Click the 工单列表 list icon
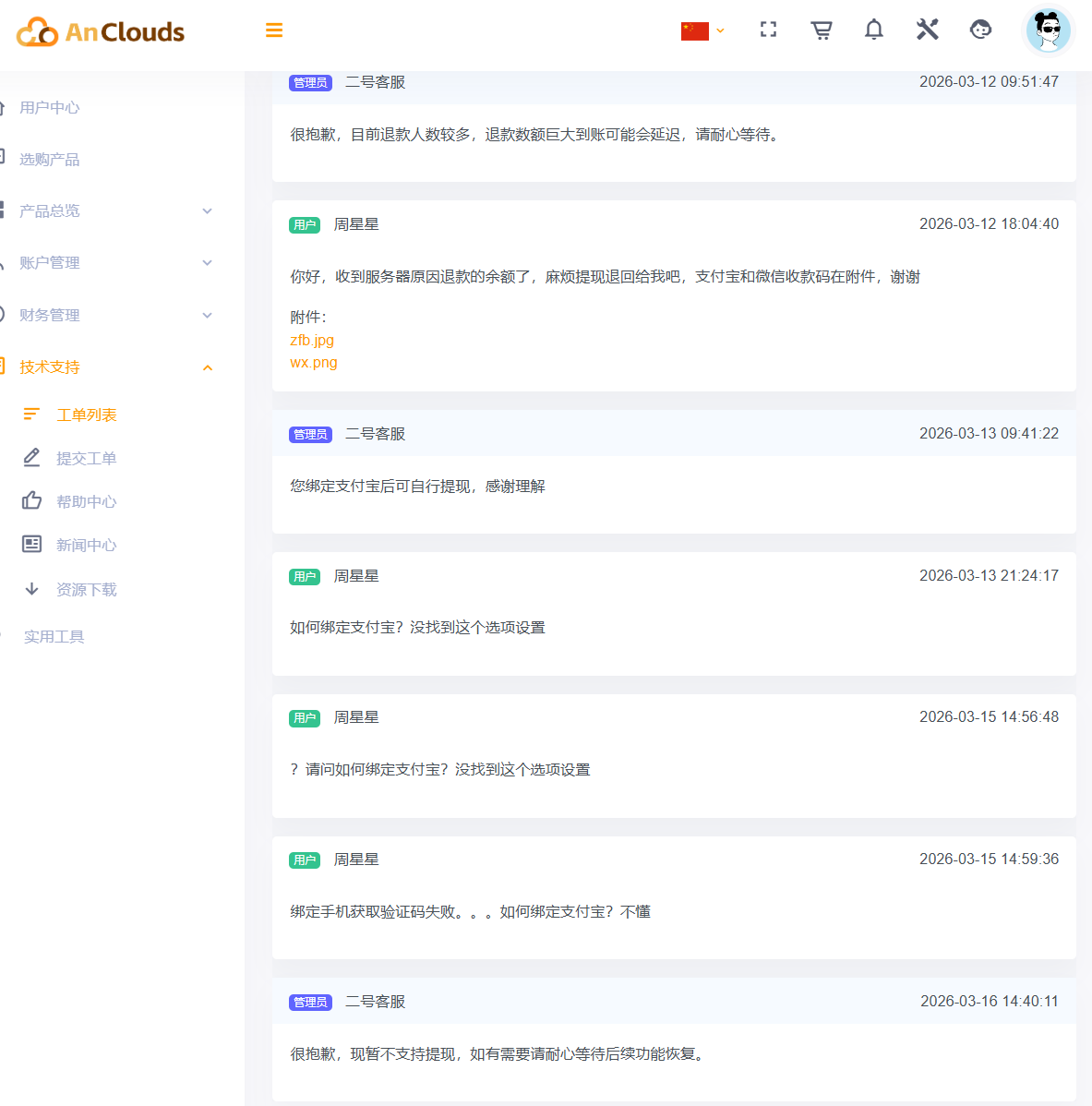1092x1106 pixels. (x=31, y=414)
